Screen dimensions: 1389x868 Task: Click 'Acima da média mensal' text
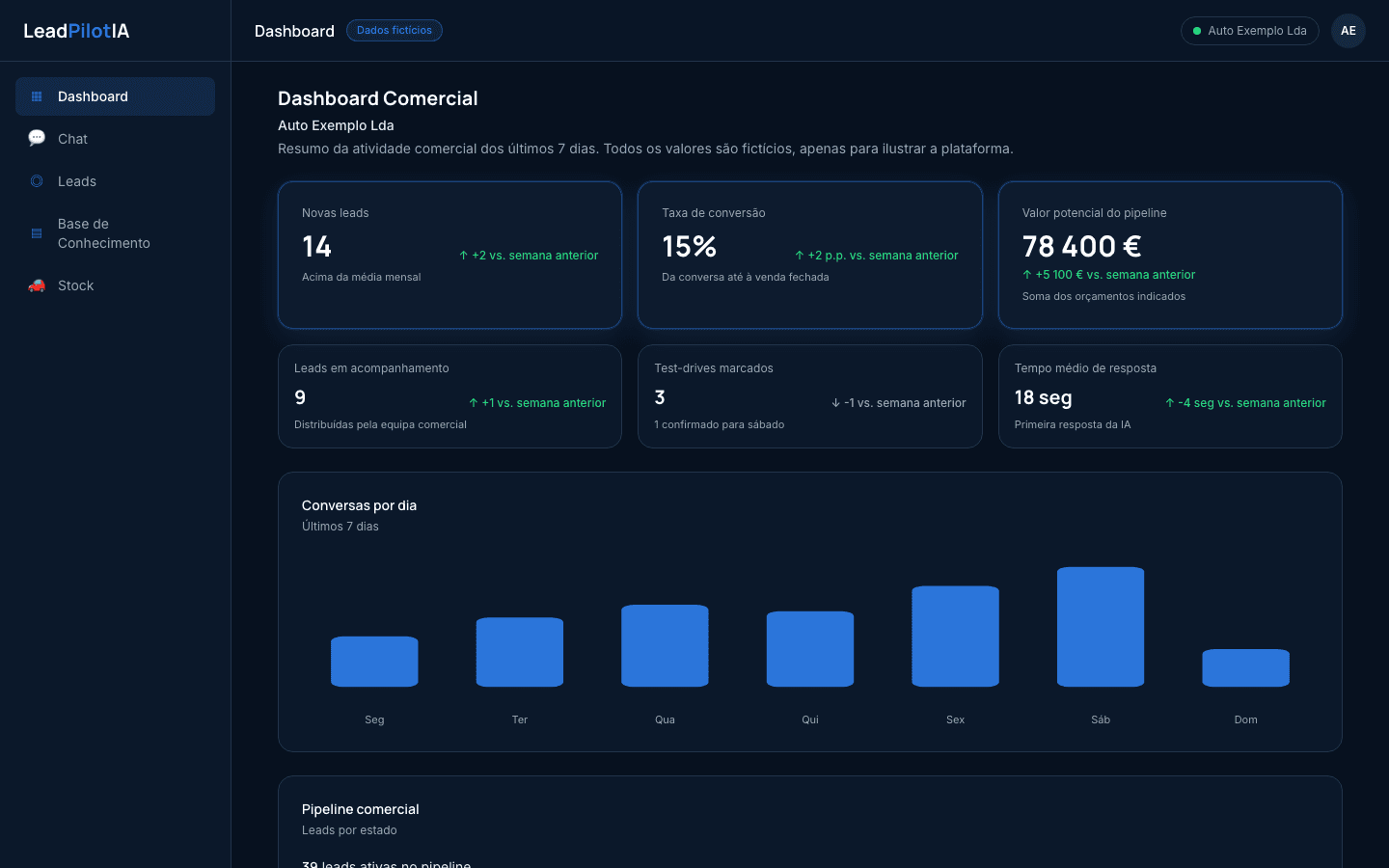click(x=361, y=277)
